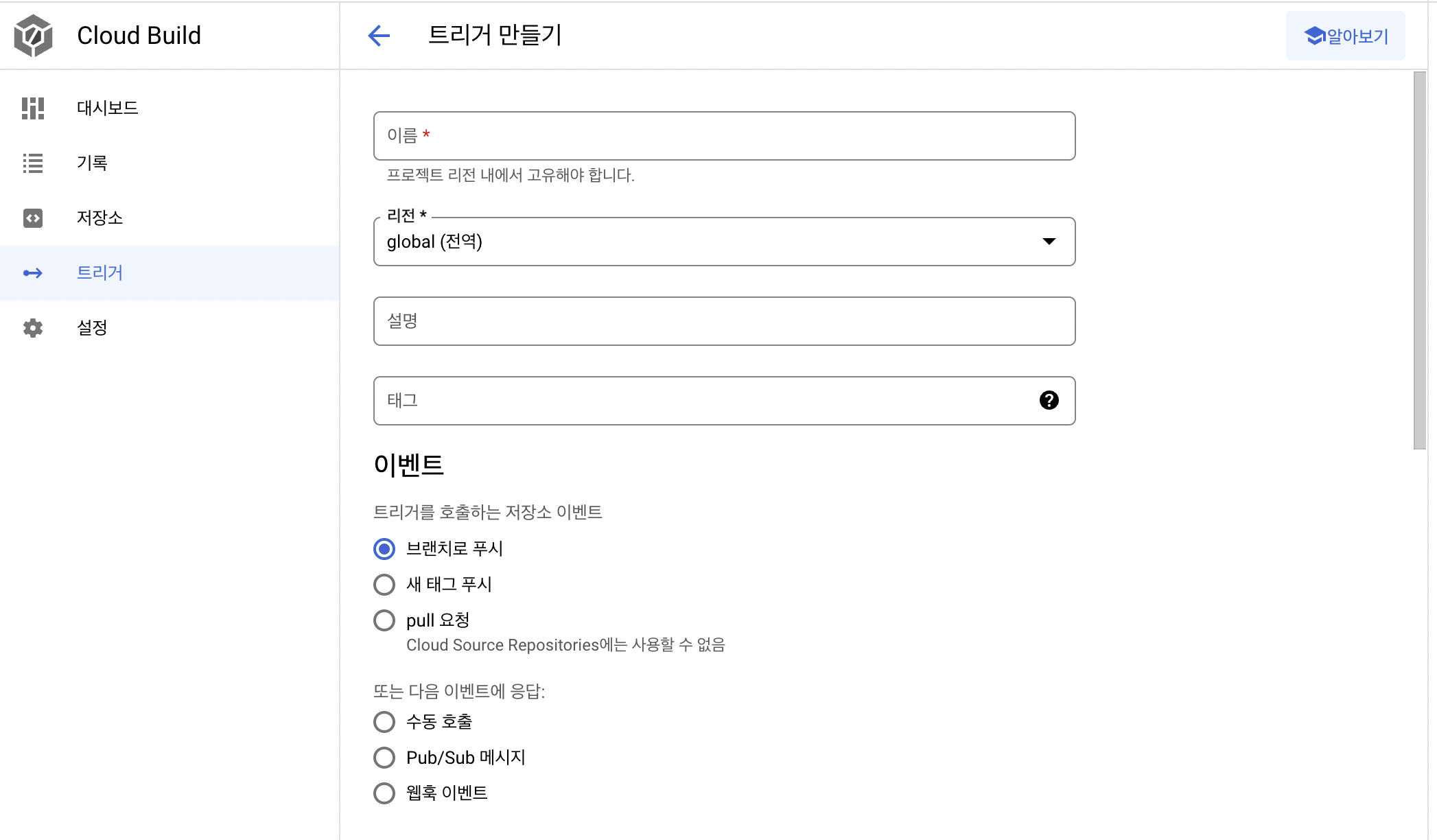The image size is (1437, 840).
Task: Open the 설정 gear icon
Action: point(33,328)
